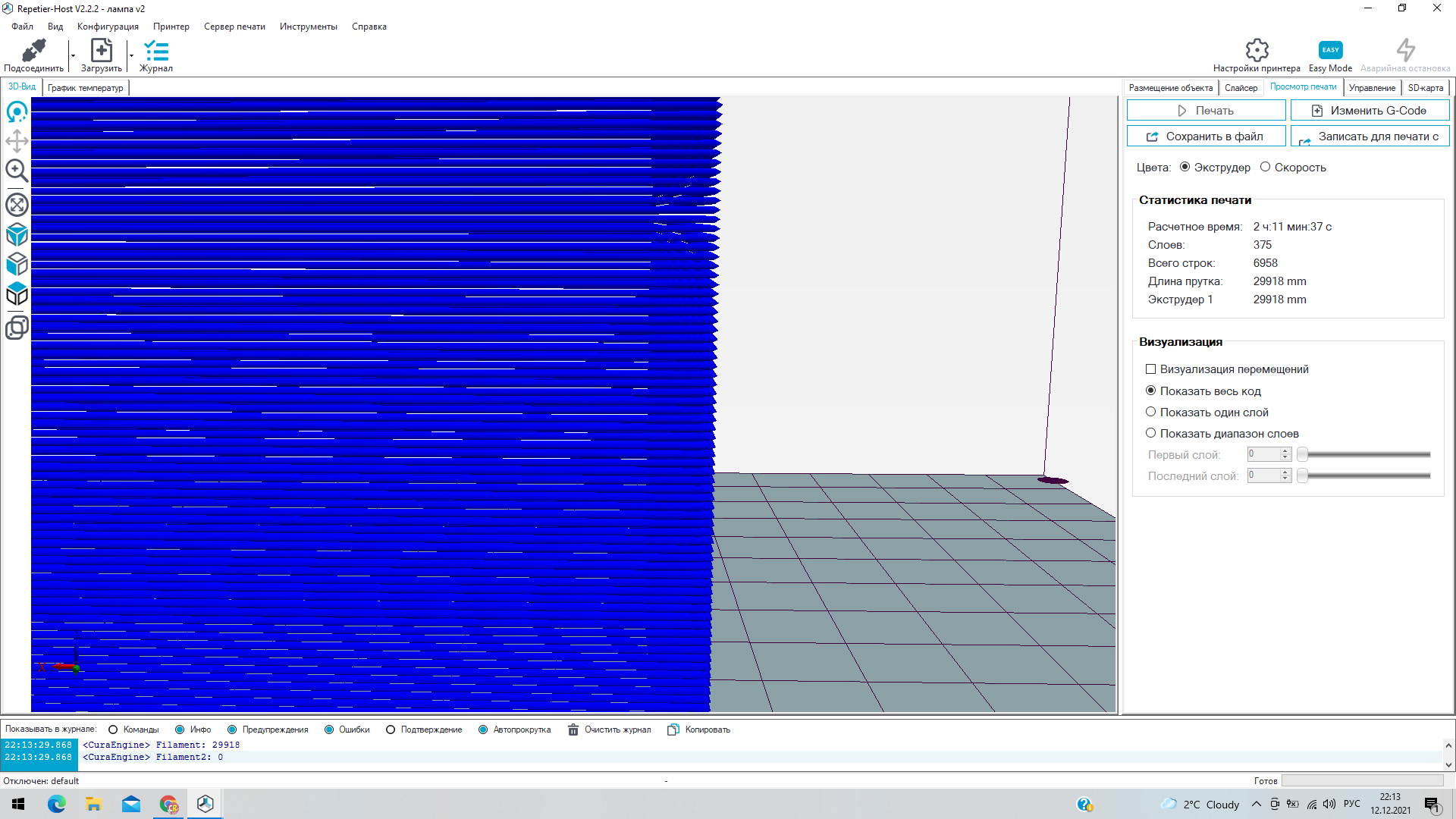Increment the Первый слой spinner

pyautogui.click(x=1285, y=451)
